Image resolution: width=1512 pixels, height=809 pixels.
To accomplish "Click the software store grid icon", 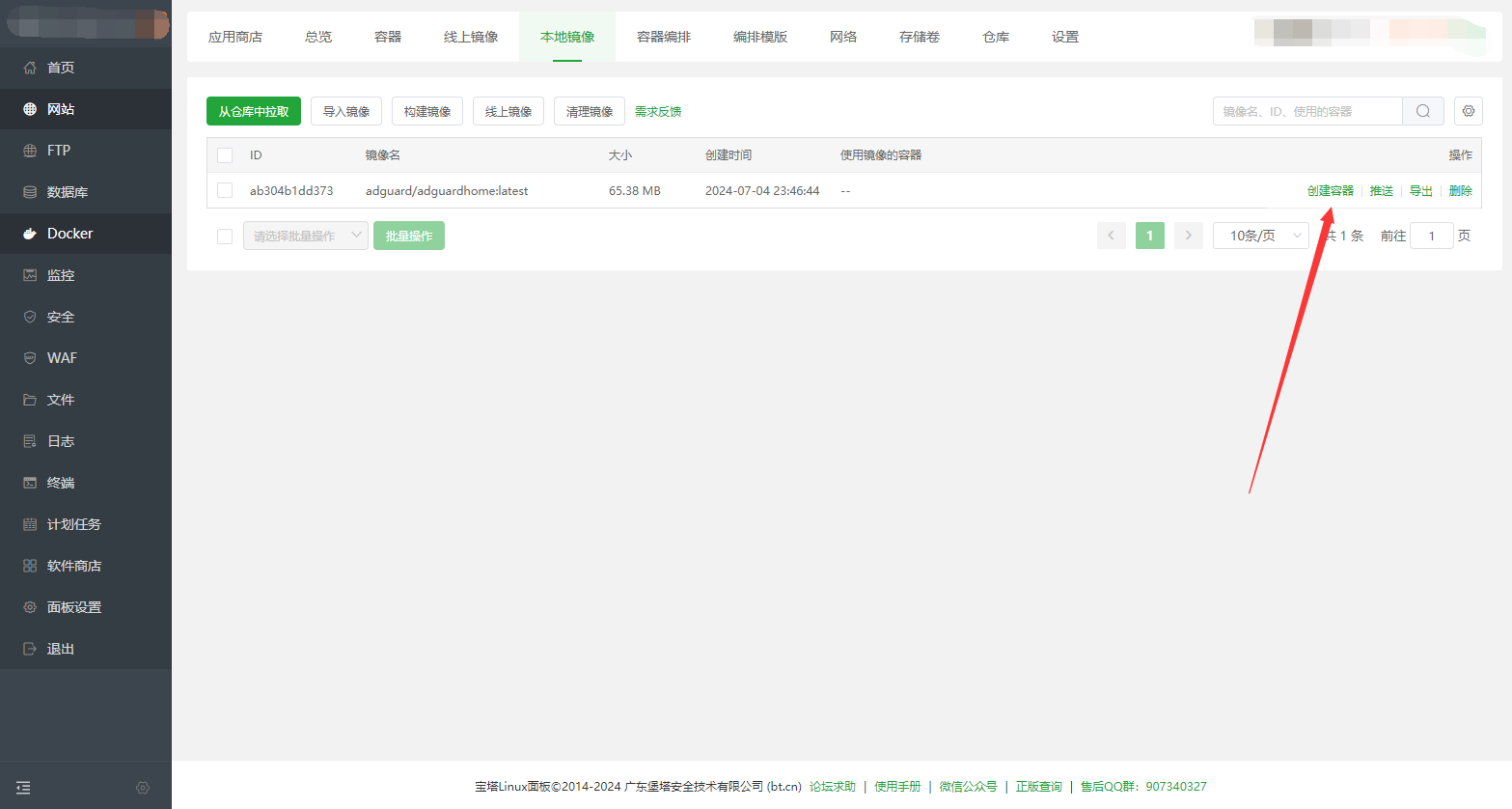I will tap(30, 566).
